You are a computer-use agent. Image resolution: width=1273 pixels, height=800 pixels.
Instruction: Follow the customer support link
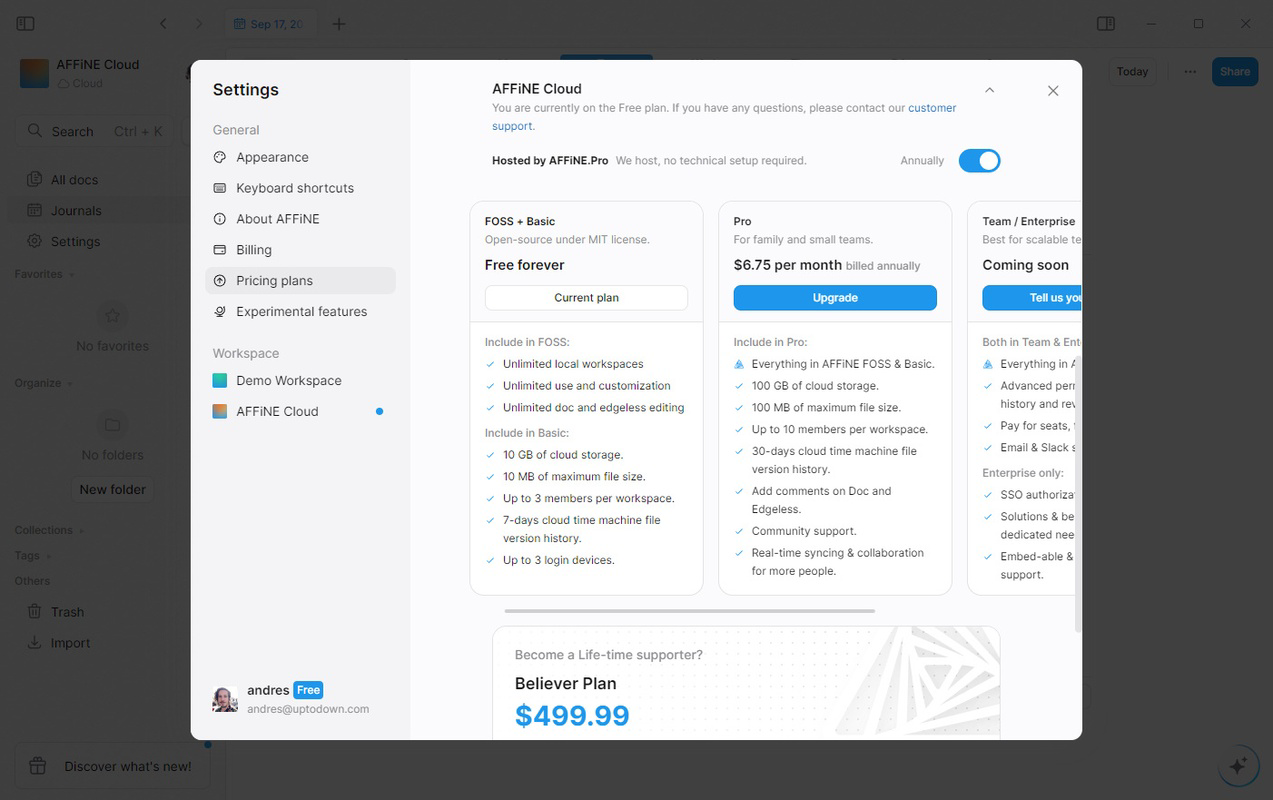click(x=724, y=117)
